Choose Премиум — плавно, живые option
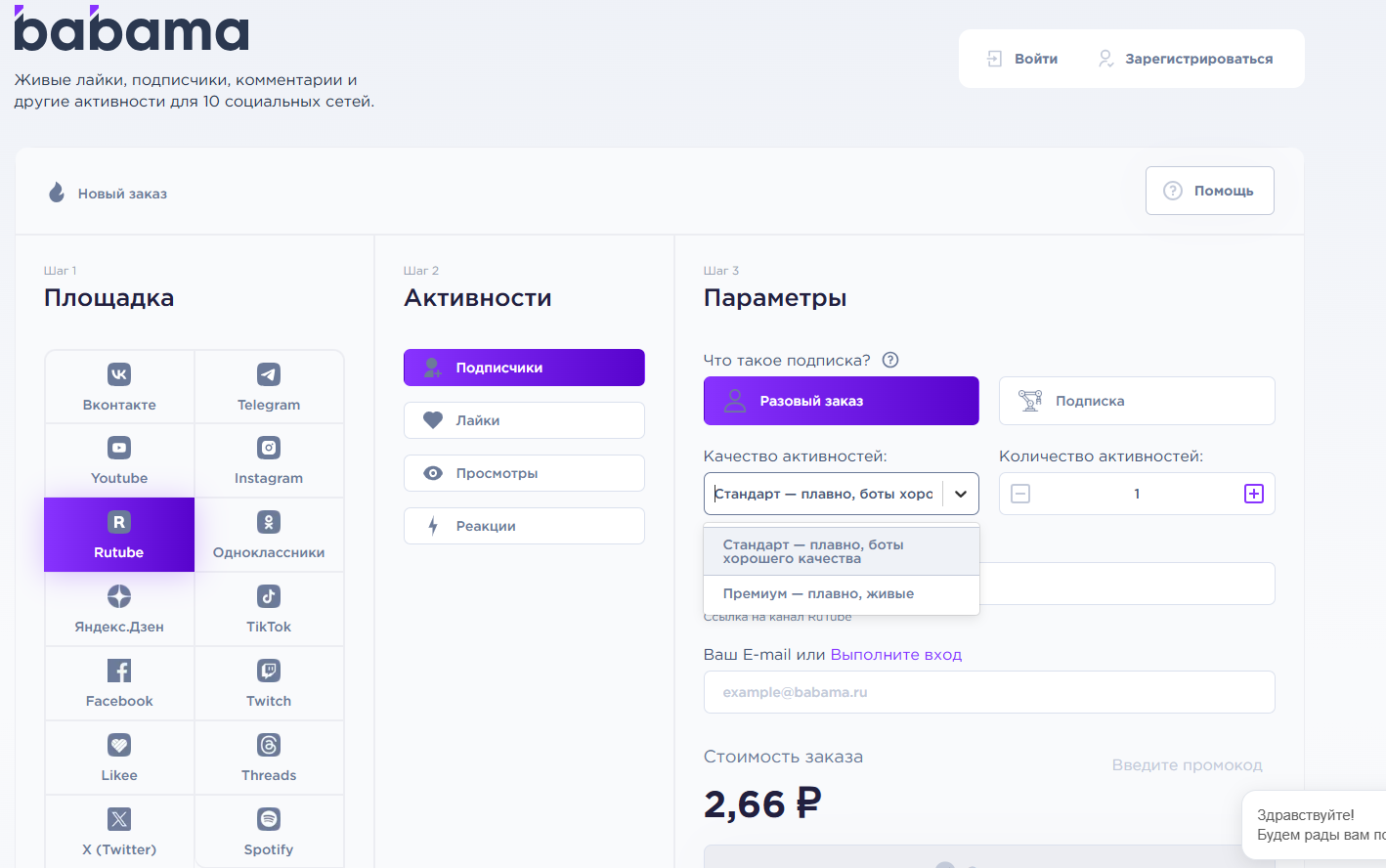Viewport: 1386px width, 868px height. 842,594
